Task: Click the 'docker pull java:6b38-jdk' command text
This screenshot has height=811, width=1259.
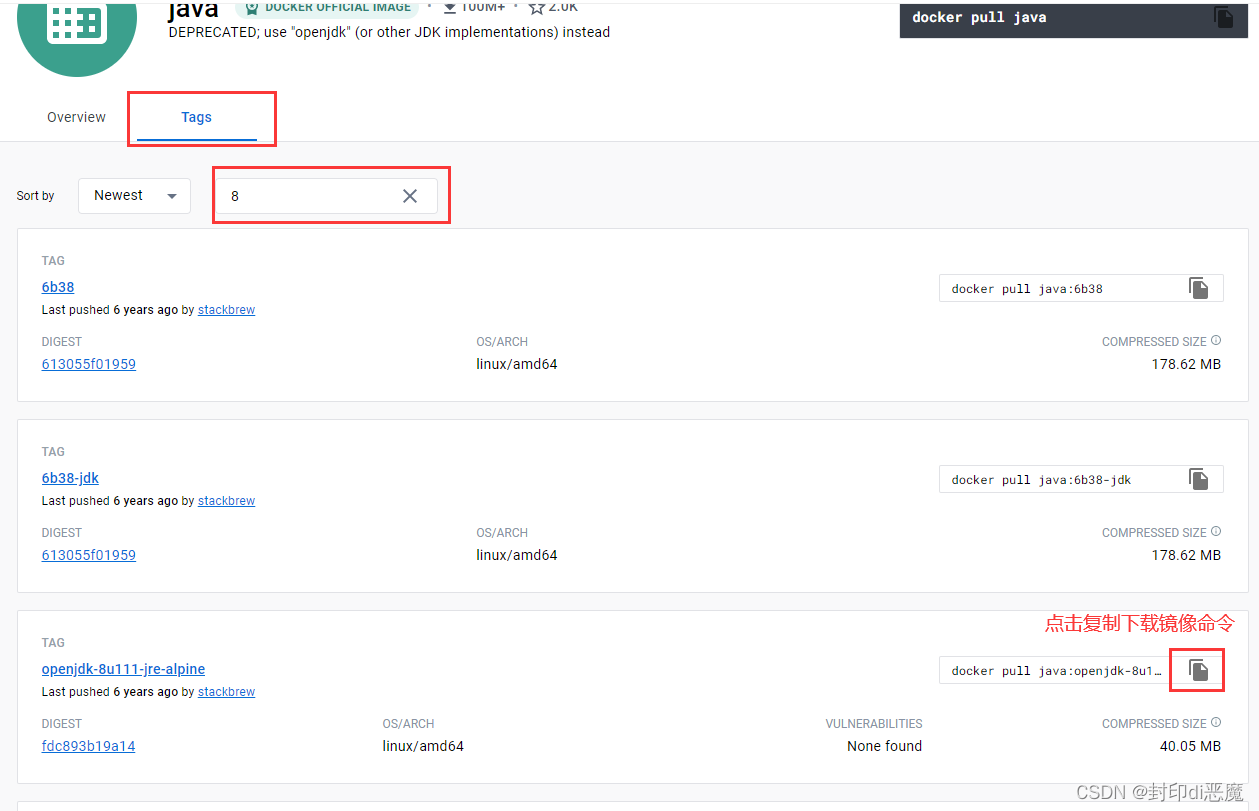Action: pyautogui.click(x=1041, y=480)
